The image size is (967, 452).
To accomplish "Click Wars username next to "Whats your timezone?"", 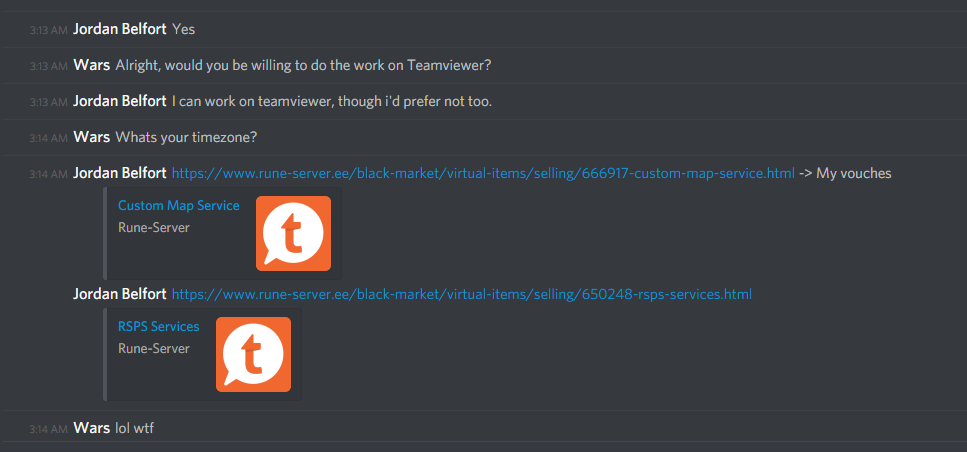I will [91, 137].
